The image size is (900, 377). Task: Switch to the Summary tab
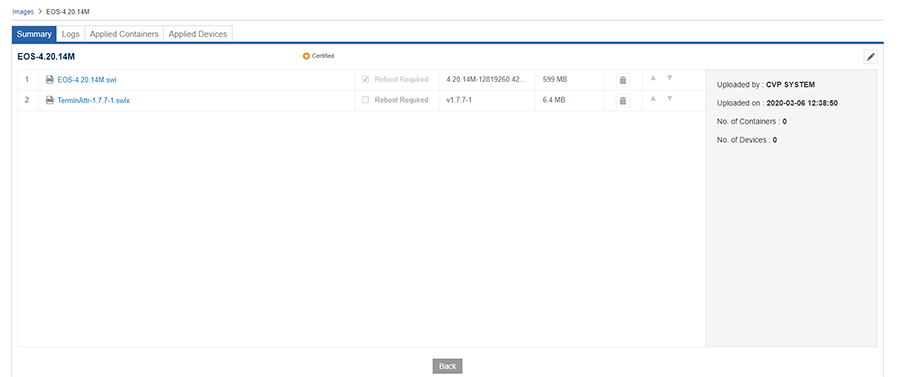pyautogui.click(x=34, y=34)
